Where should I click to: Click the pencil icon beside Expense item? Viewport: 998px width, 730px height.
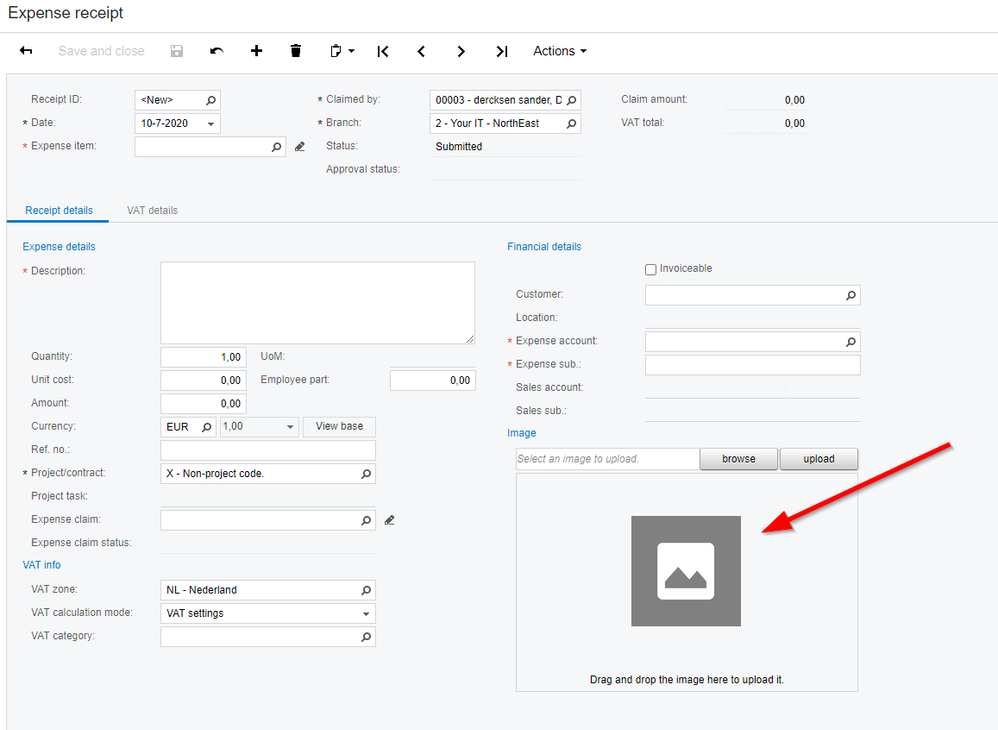point(299,147)
